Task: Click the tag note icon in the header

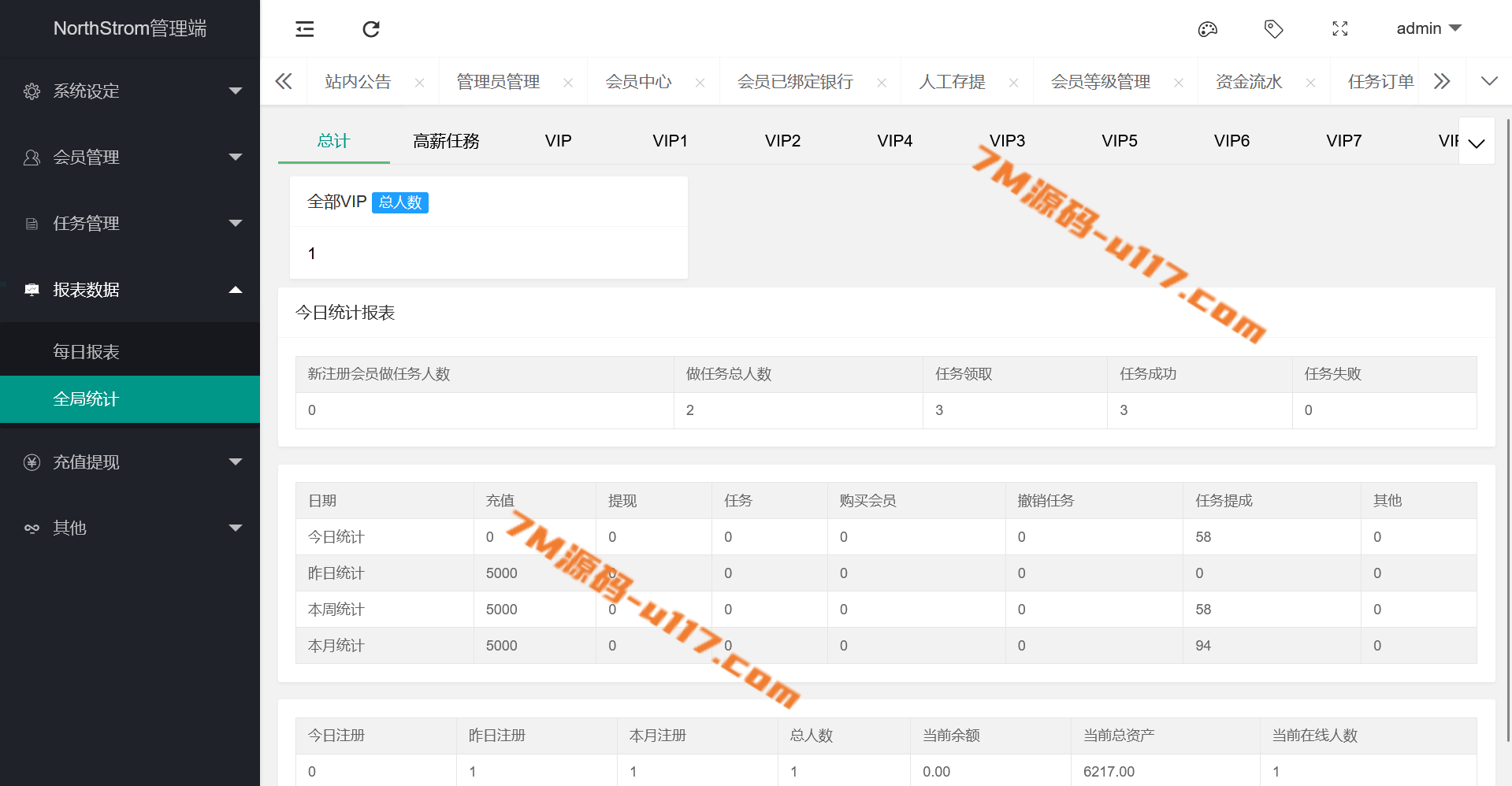Action: 1273,29
